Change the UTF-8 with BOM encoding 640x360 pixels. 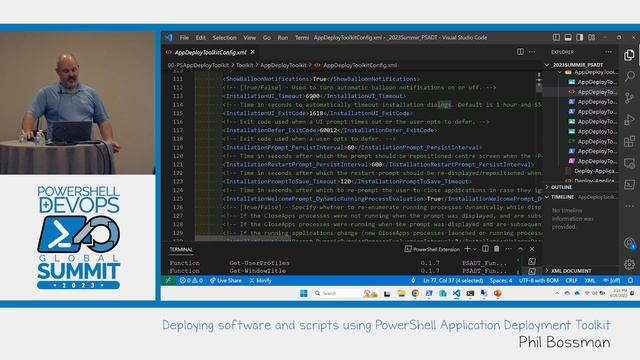click(539, 280)
